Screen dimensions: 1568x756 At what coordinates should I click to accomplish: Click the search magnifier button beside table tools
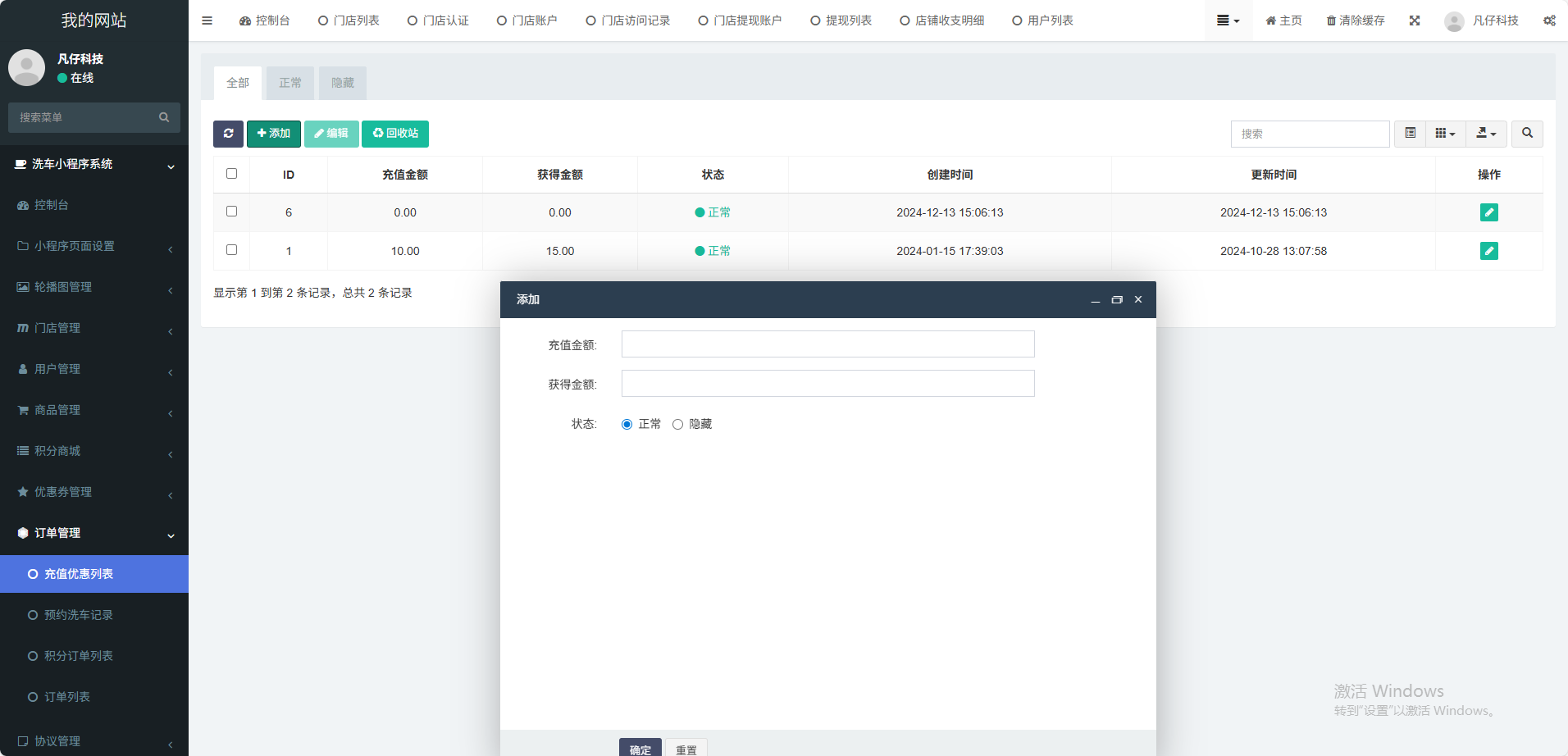[x=1527, y=134]
